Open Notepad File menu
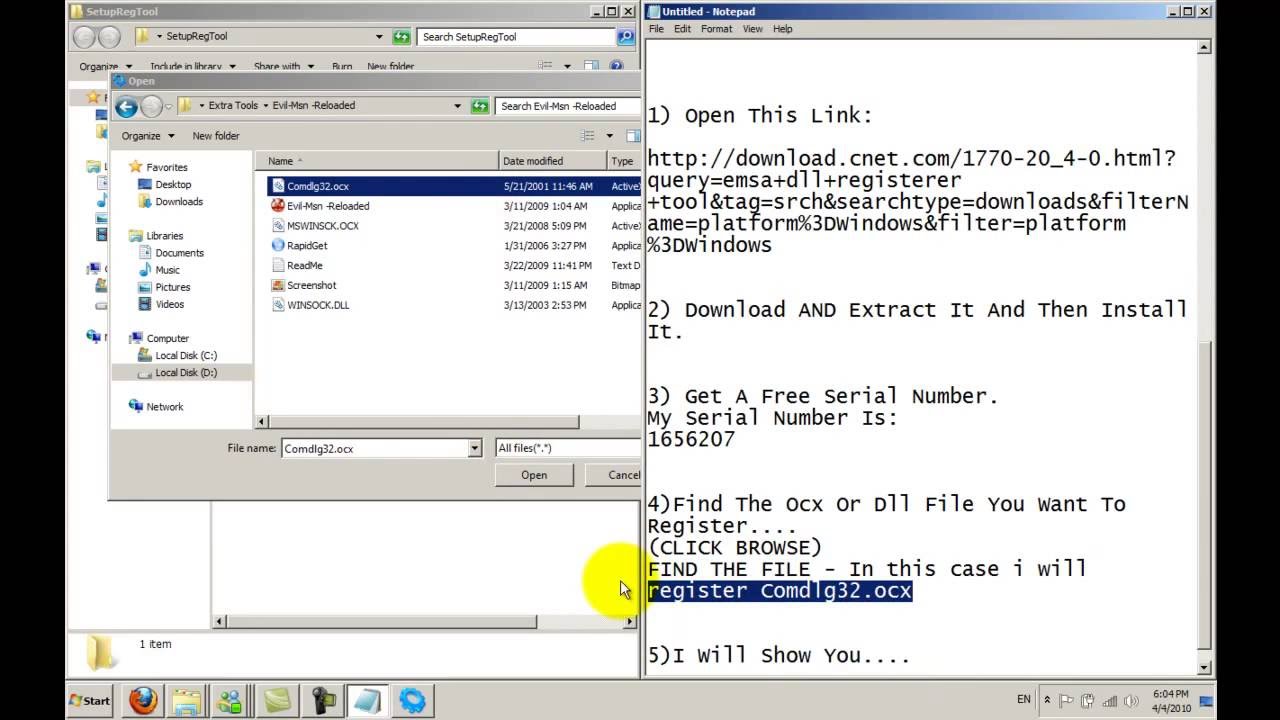The width and height of the screenshot is (1280, 720). [656, 29]
